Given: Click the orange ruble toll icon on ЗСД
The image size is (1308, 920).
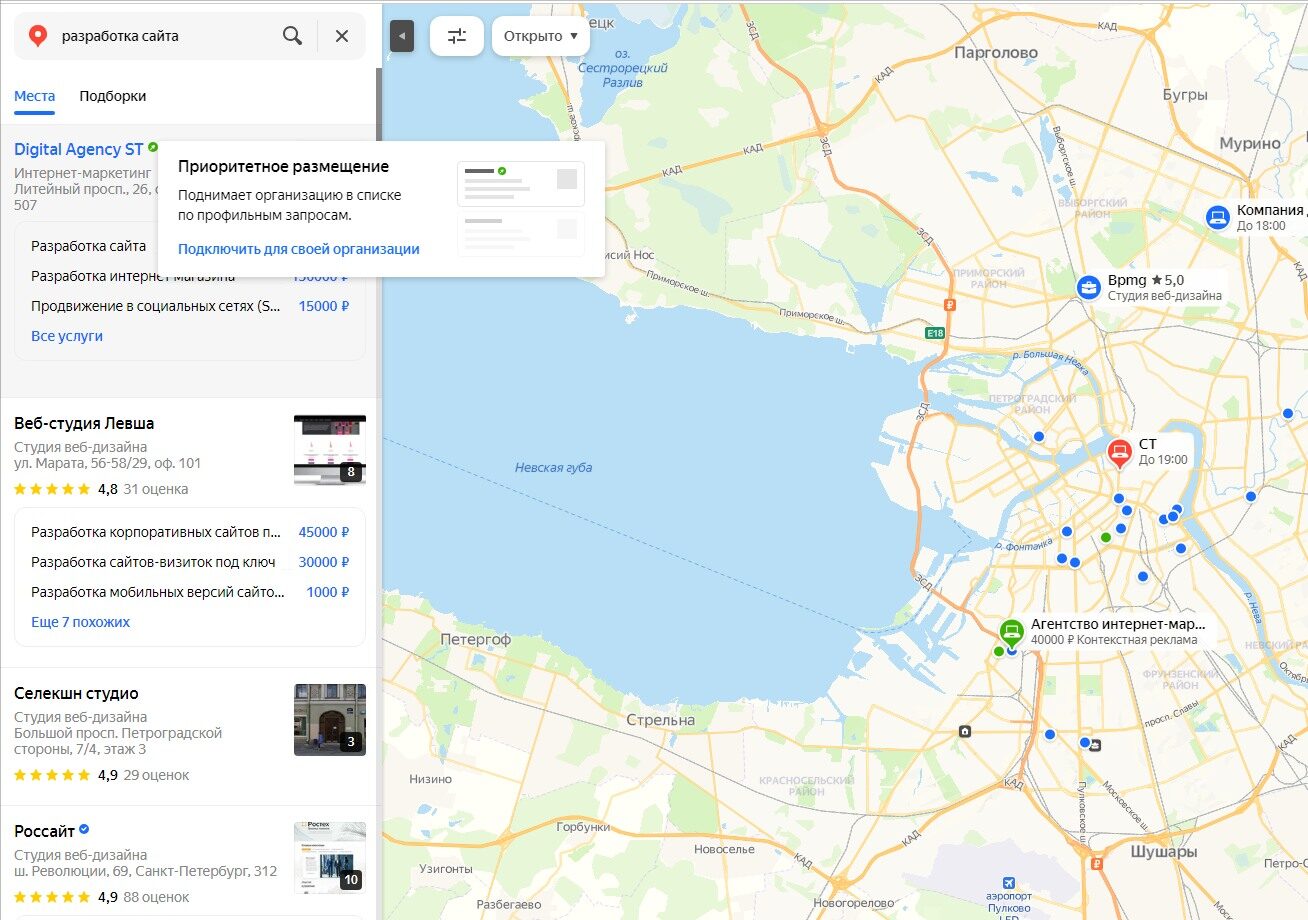Looking at the screenshot, I should (x=950, y=305).
